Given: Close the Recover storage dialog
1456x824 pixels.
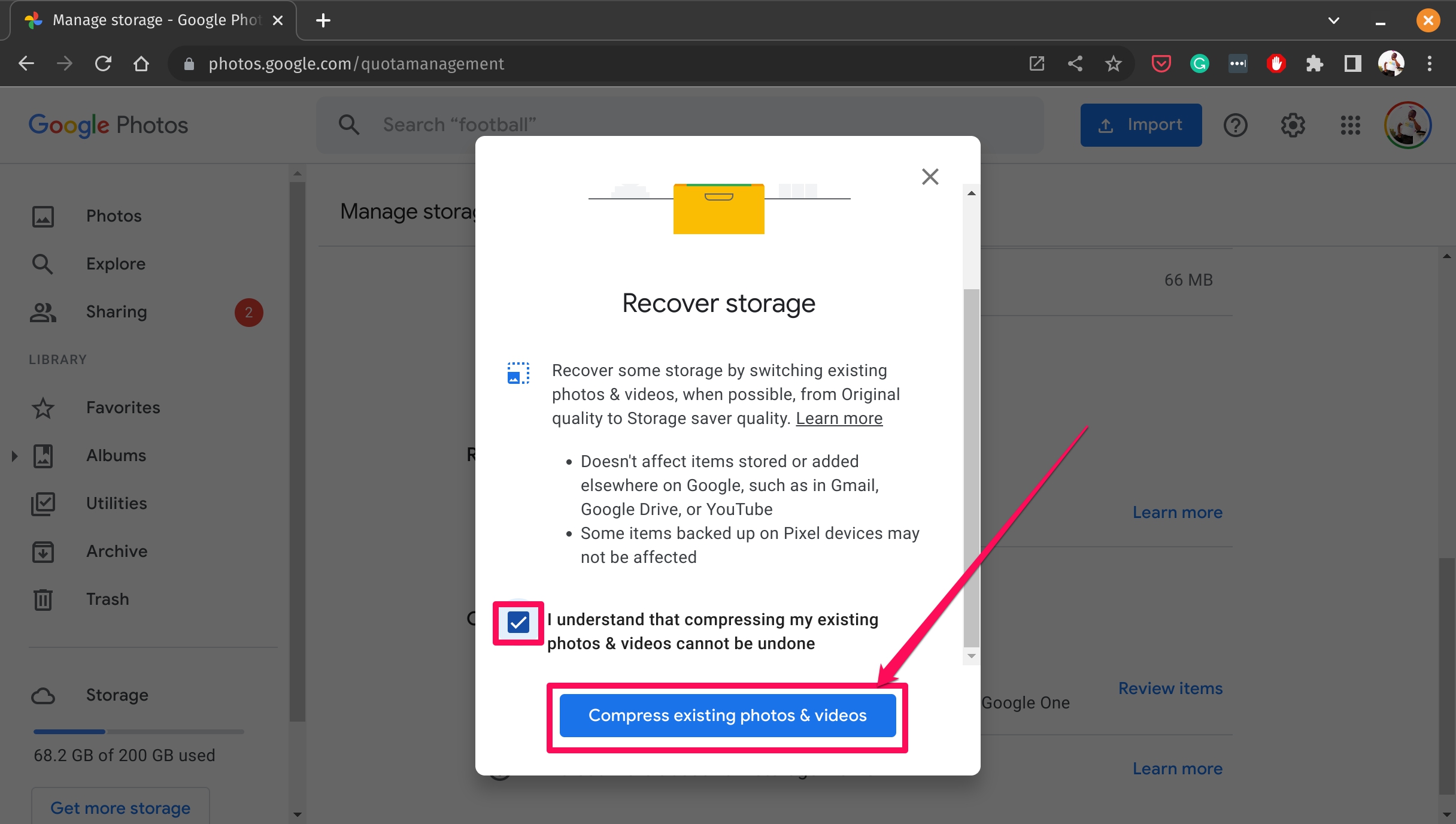Looking at the screenshot, I should [x=930, y=177].
